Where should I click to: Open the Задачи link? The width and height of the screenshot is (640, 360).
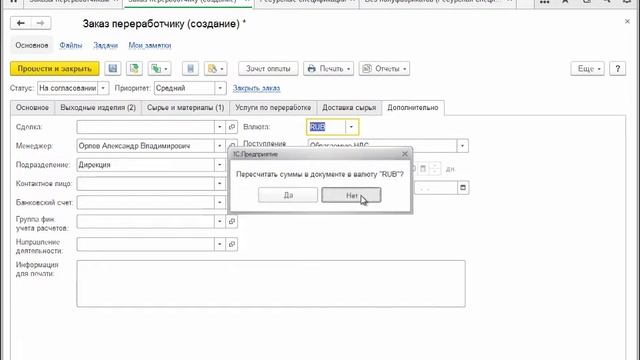105,45
